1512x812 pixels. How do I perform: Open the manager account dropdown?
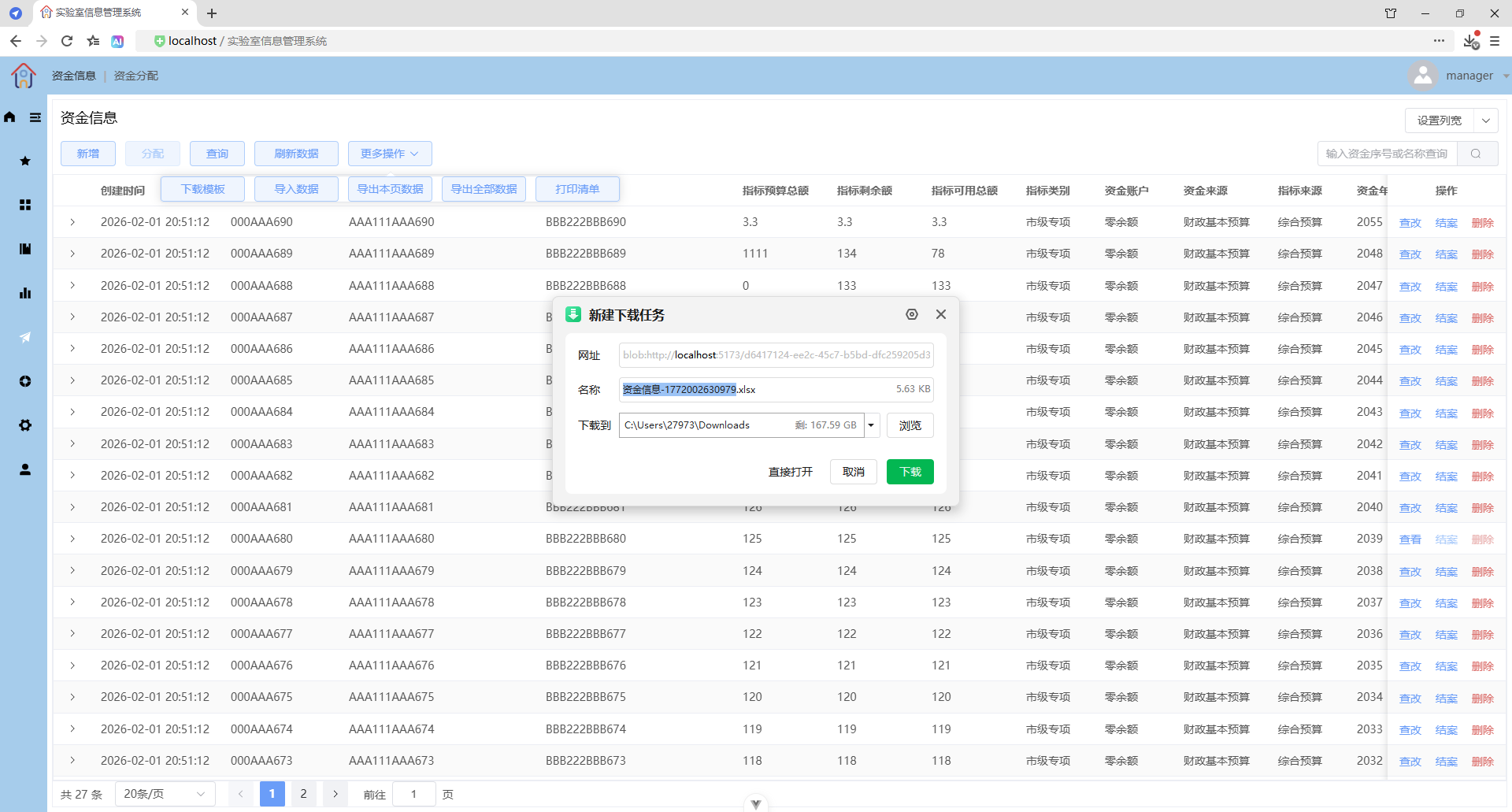(x=1505, y=76)
